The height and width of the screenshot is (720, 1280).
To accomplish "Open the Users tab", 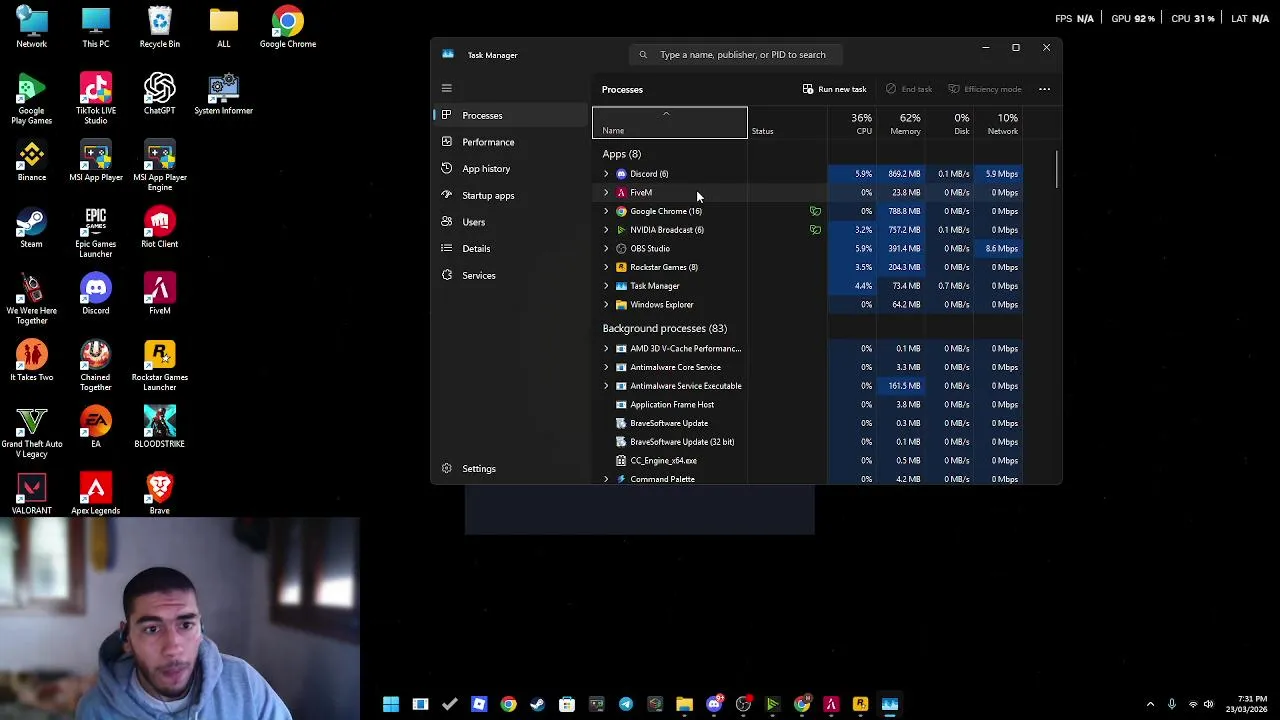I will coord(510,222).
